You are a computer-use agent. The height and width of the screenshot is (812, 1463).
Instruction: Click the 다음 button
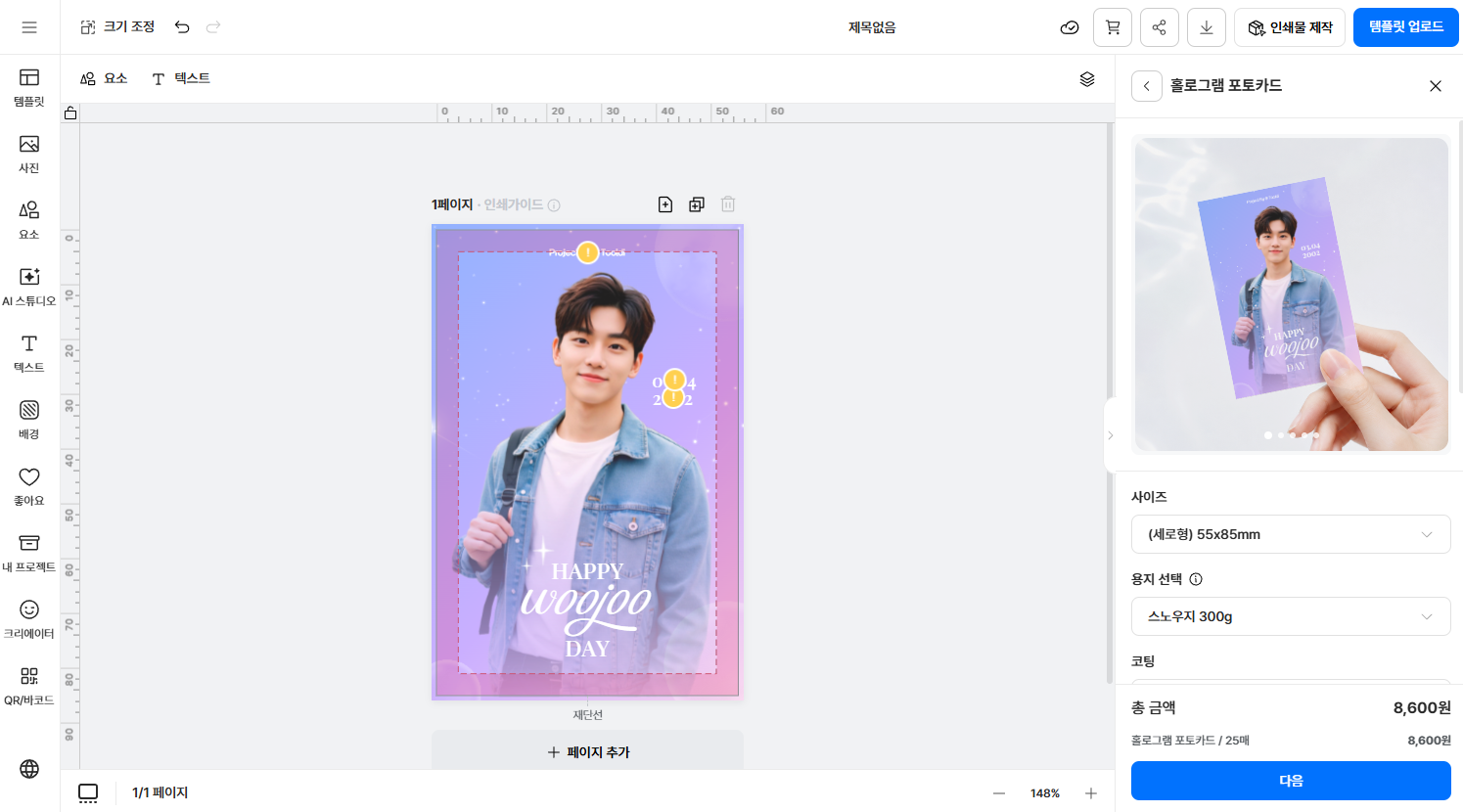pos(1291,781)
